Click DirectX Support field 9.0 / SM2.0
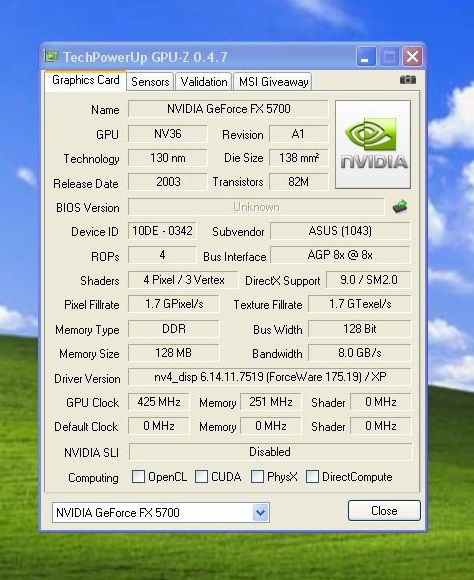This screenshot has width=474, height=580. 369,280
